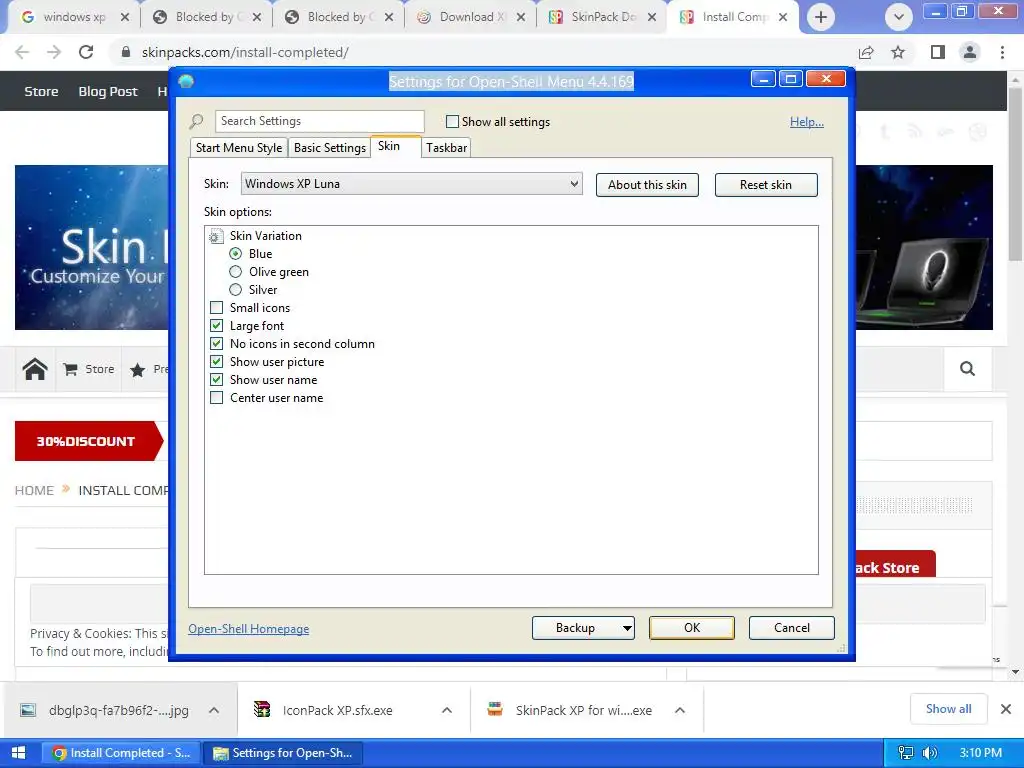Click the Cancel button
Image resolution: width=1024 pixels, height=768 pixels.
coord(792,628)
